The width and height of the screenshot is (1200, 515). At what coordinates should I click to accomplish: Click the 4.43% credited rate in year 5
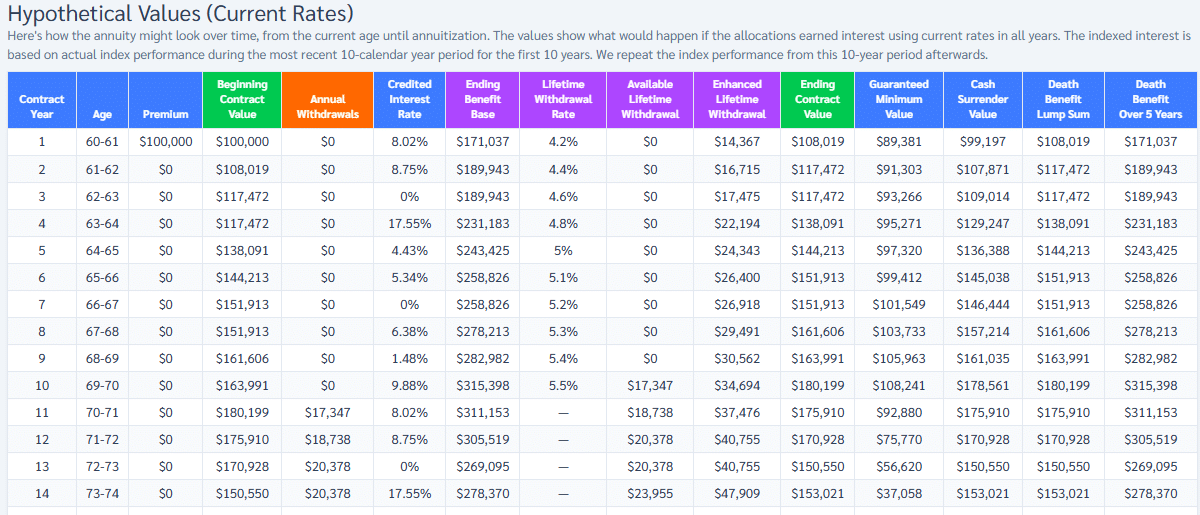(410, 251)
